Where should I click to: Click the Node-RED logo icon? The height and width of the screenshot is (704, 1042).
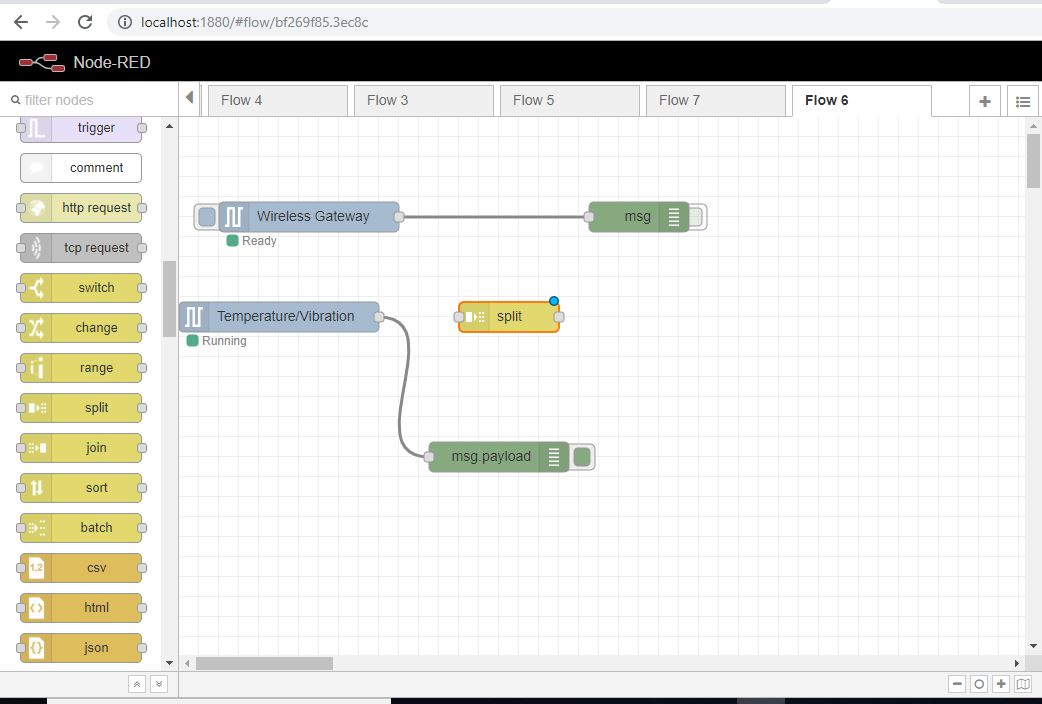(x=41, y=62)
